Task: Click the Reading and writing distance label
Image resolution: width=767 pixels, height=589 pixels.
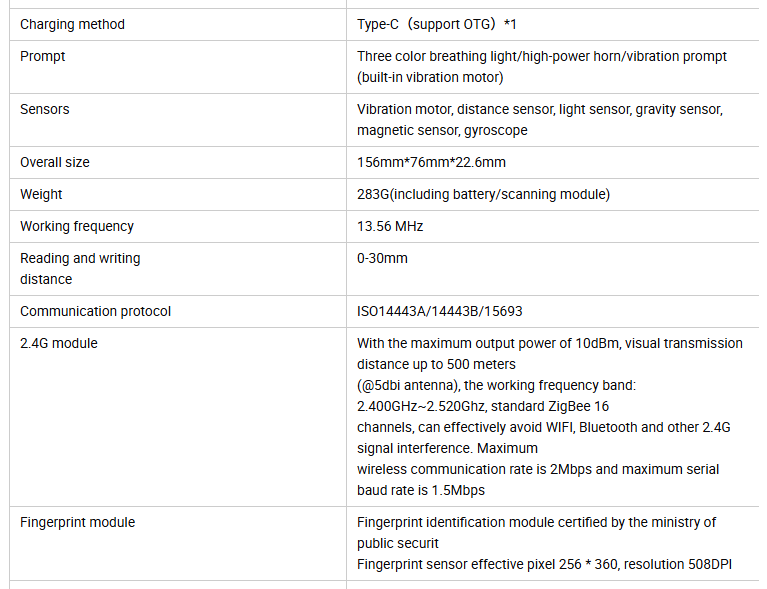Action: coord(80,269)
